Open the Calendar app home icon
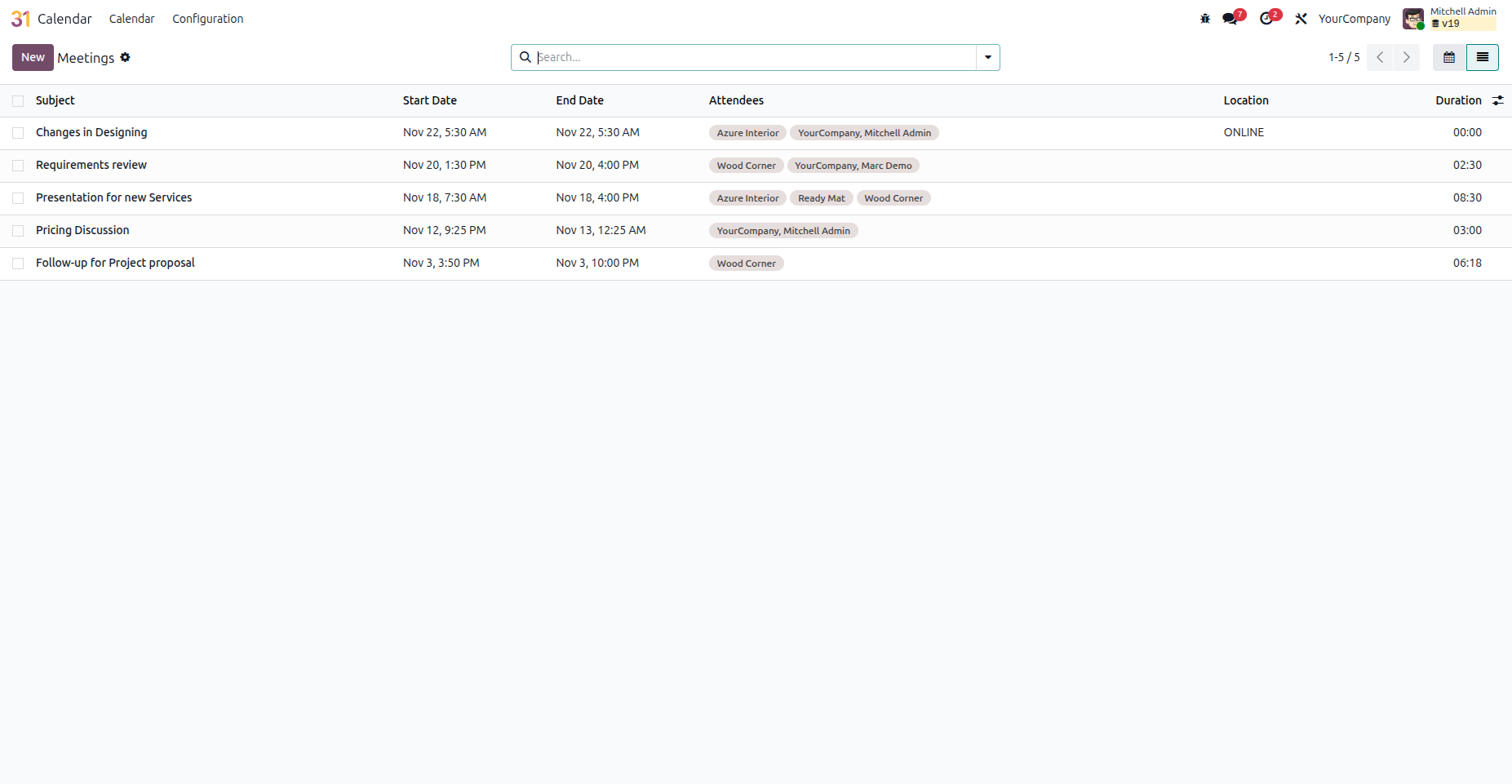The height and width of the screenshot is (784, 1512). point(20,19)
